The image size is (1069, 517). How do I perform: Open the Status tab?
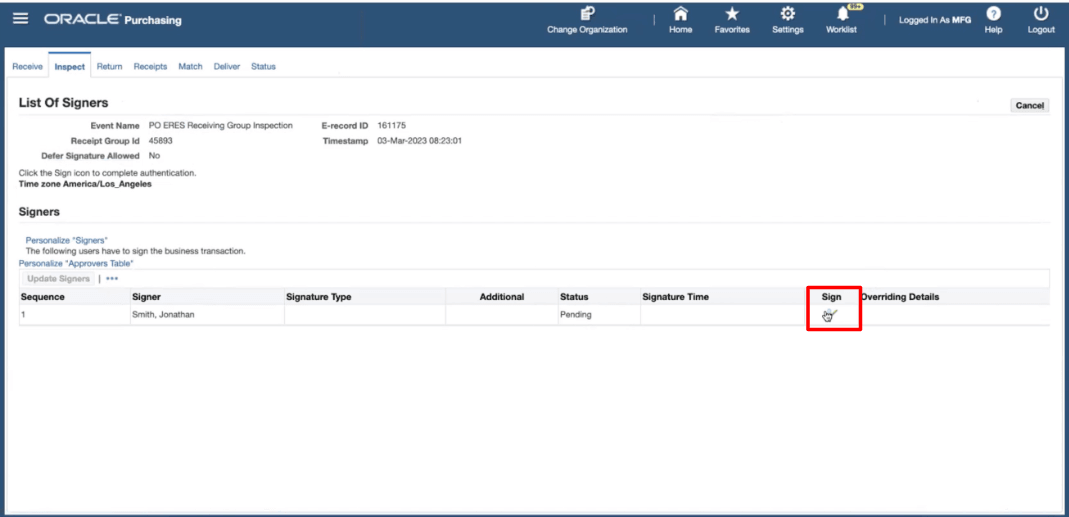[263, 67]
